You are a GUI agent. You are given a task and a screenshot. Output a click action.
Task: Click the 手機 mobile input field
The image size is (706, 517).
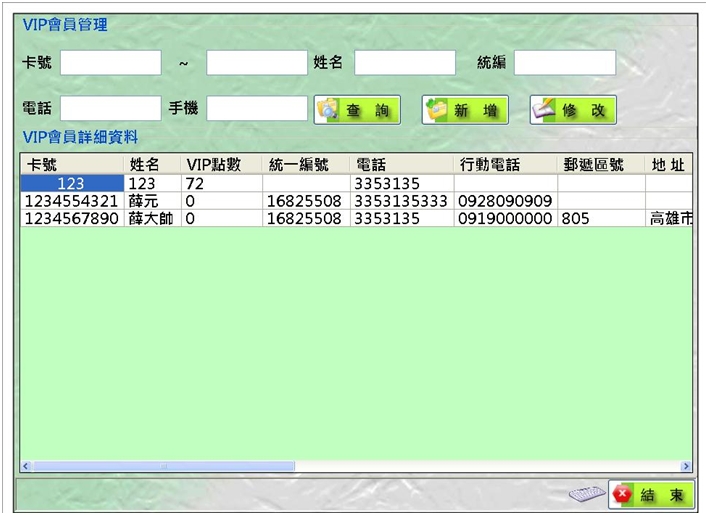click(256, 108)
